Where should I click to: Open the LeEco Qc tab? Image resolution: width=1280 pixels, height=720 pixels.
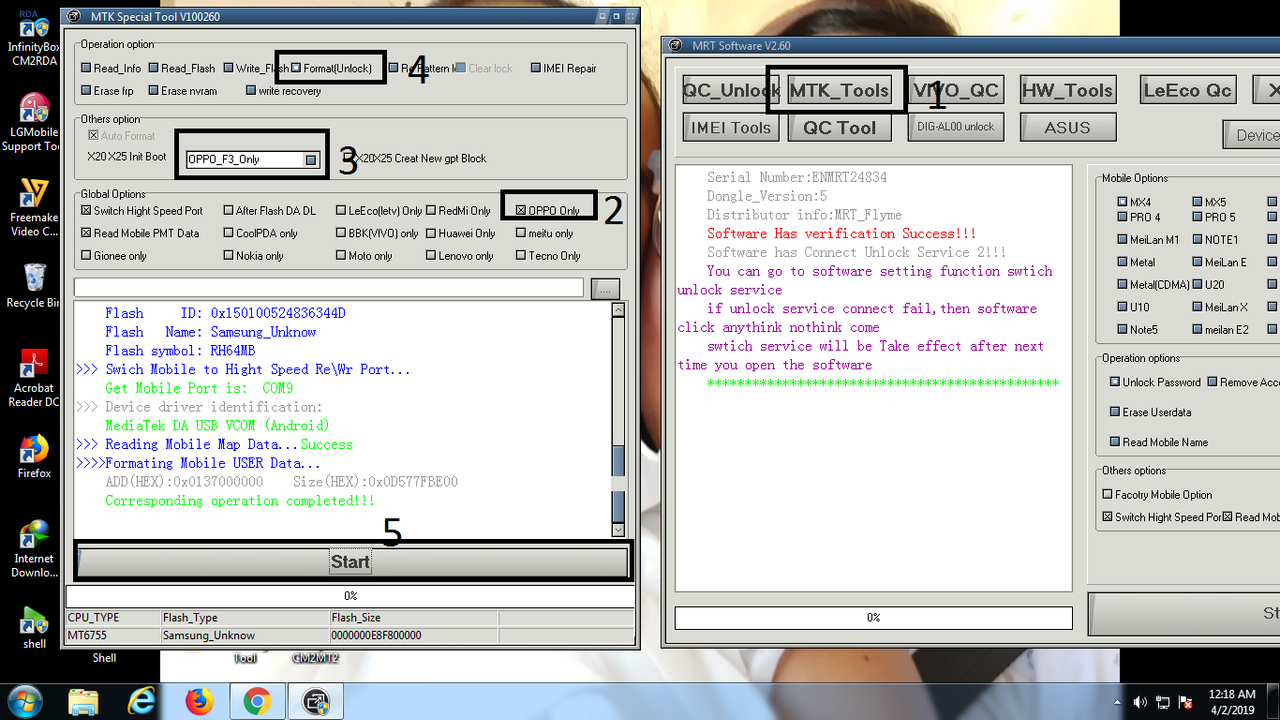[1189, 90]
